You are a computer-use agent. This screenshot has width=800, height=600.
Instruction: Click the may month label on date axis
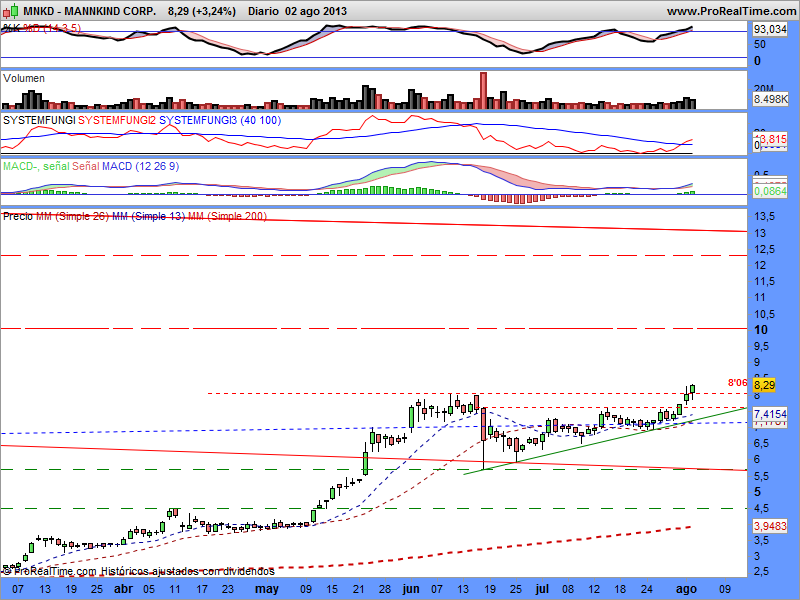pyautogui.click(x=267, y=589)
